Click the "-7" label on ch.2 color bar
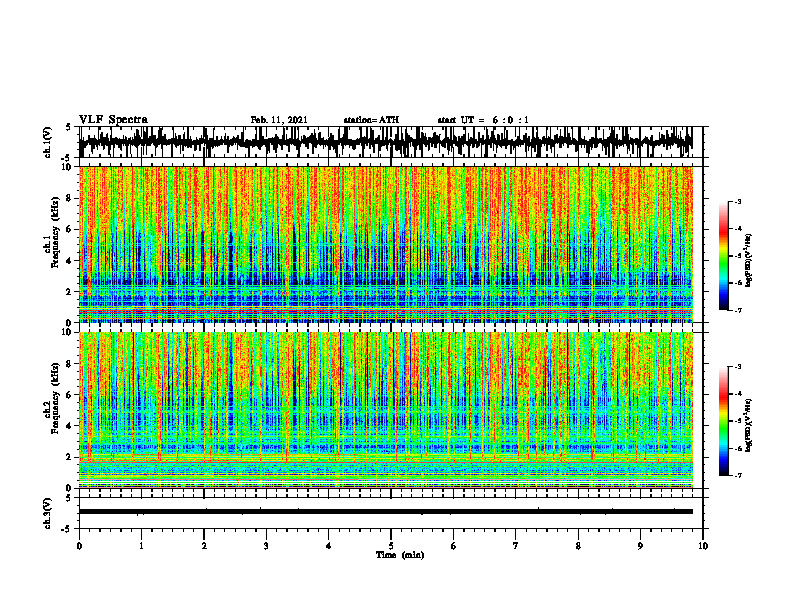The height and width of the screenshot is (612, 792). point(738,475)
